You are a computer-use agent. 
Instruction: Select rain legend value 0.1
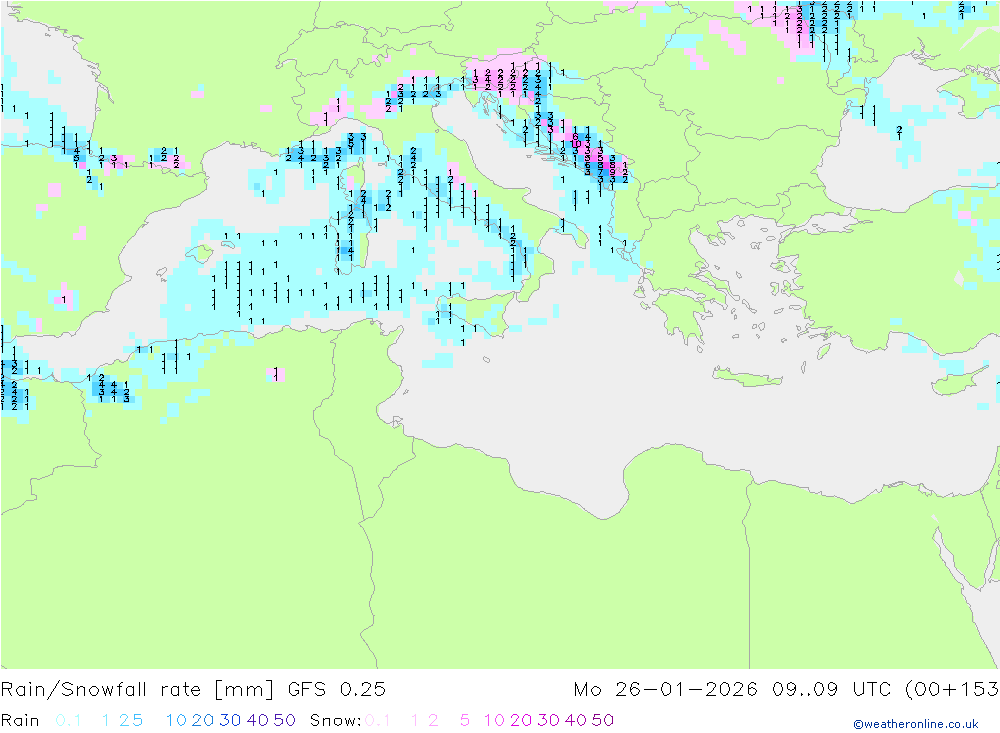(68, 720)
